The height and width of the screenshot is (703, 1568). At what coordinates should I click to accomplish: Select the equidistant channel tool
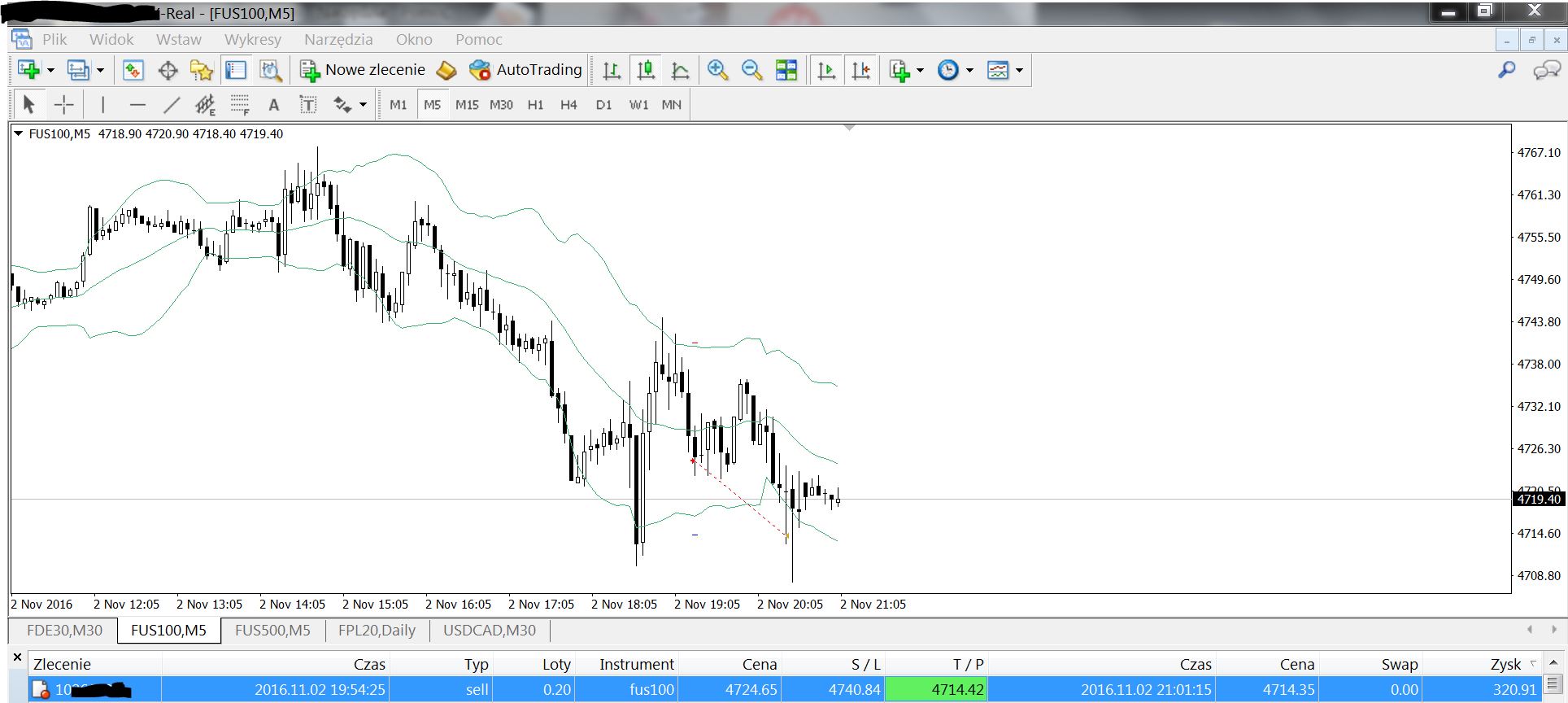(x=205, y=104)
